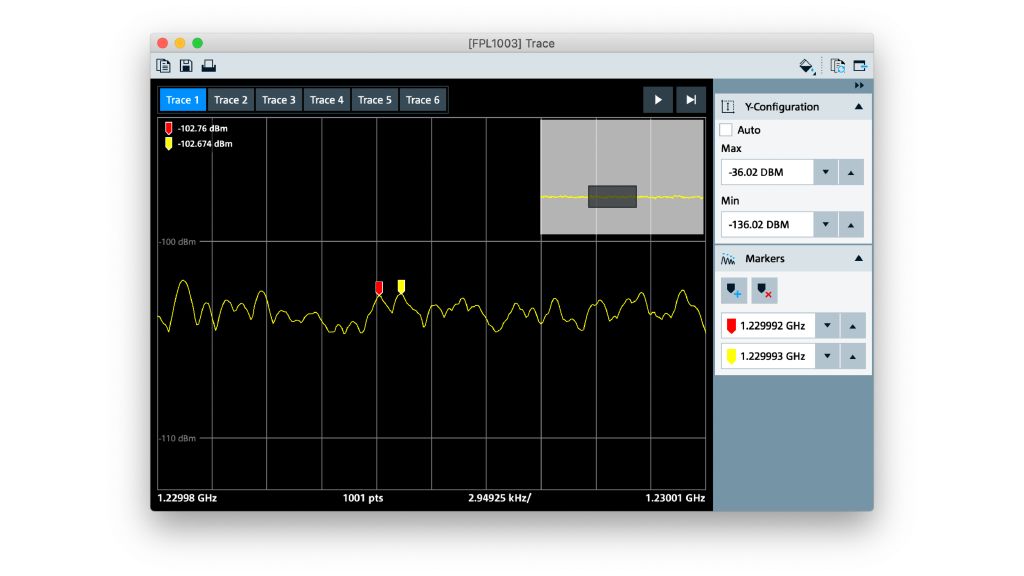Increase the Min value with up arrow
Viewport: 1024px width, 576px height.
pos(851,225)
